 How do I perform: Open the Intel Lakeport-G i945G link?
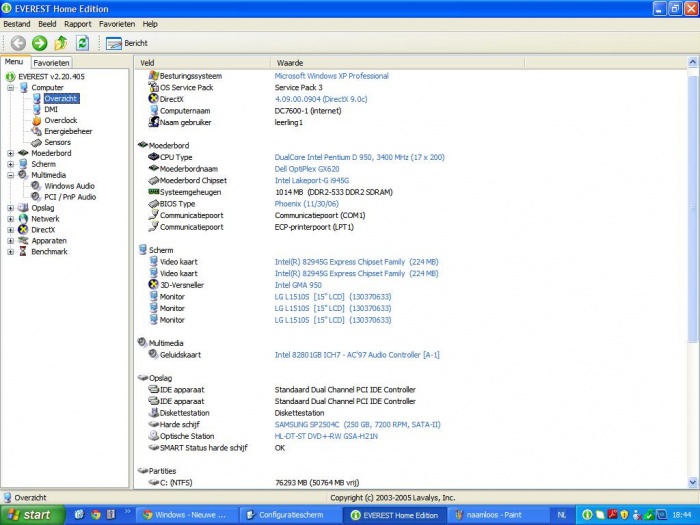coord(312,180)
